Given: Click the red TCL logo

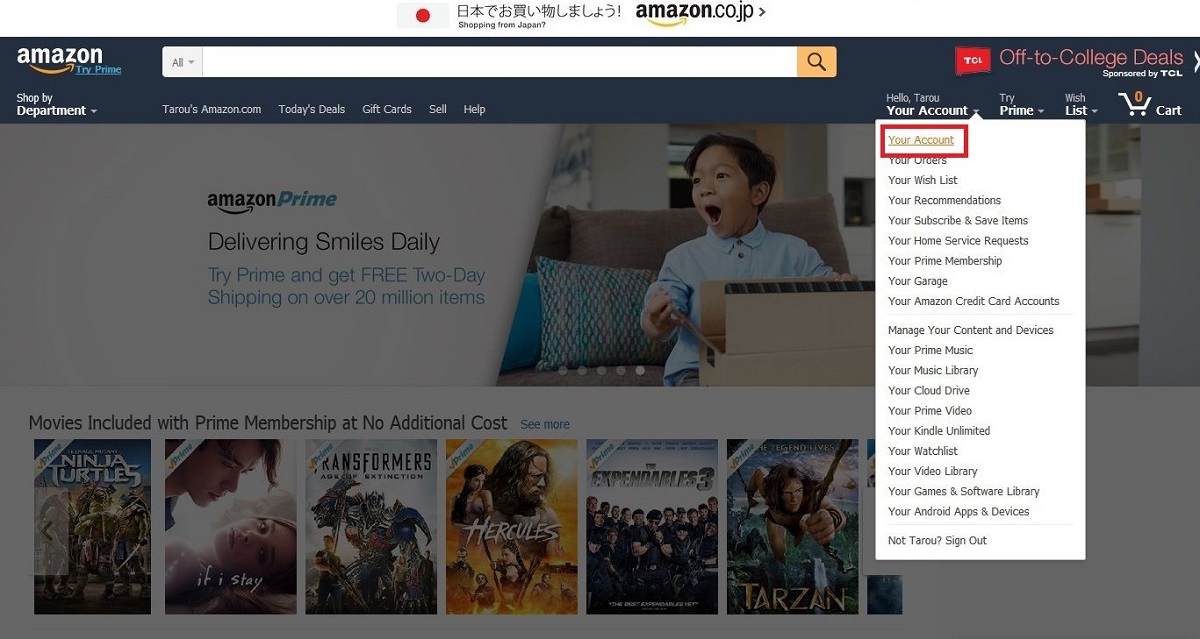Looking at the screenshot, I should point(973,62).
